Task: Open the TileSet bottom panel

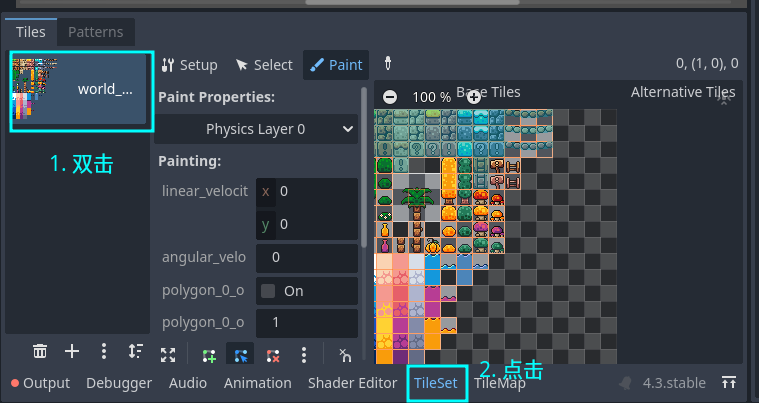Action: [436, 383]
